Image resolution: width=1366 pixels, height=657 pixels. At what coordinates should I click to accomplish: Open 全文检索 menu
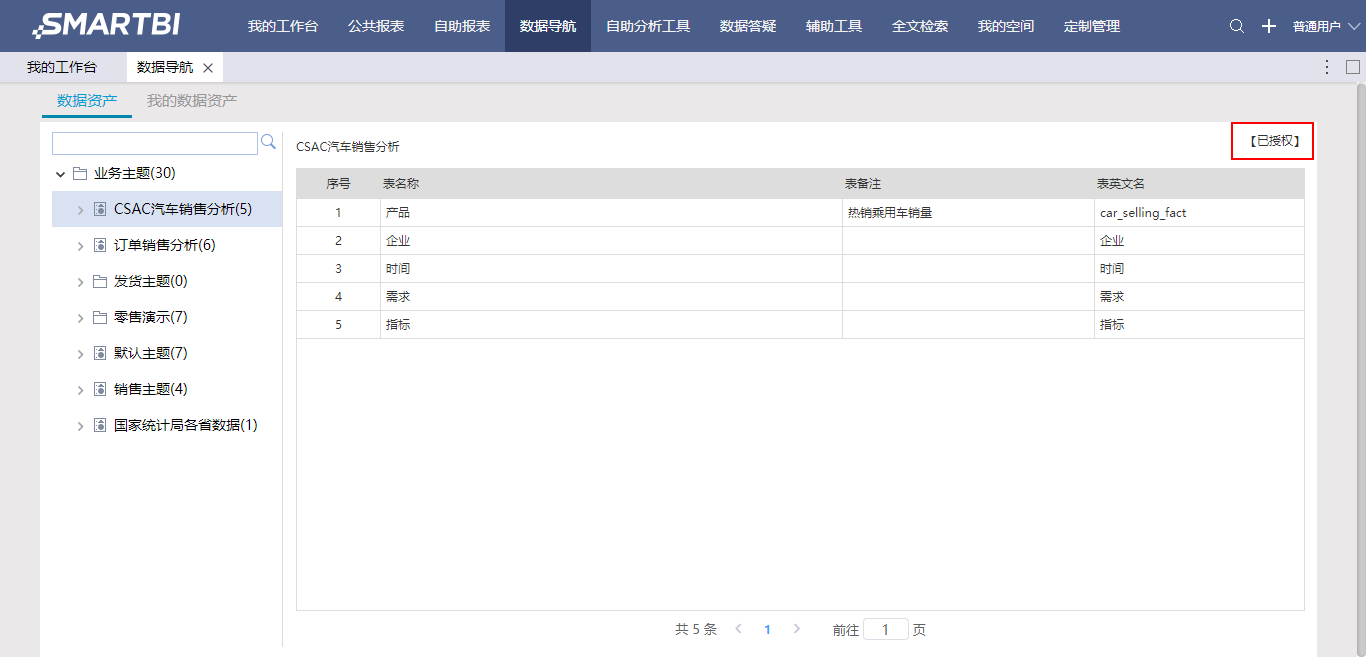(x=920, y=26)
